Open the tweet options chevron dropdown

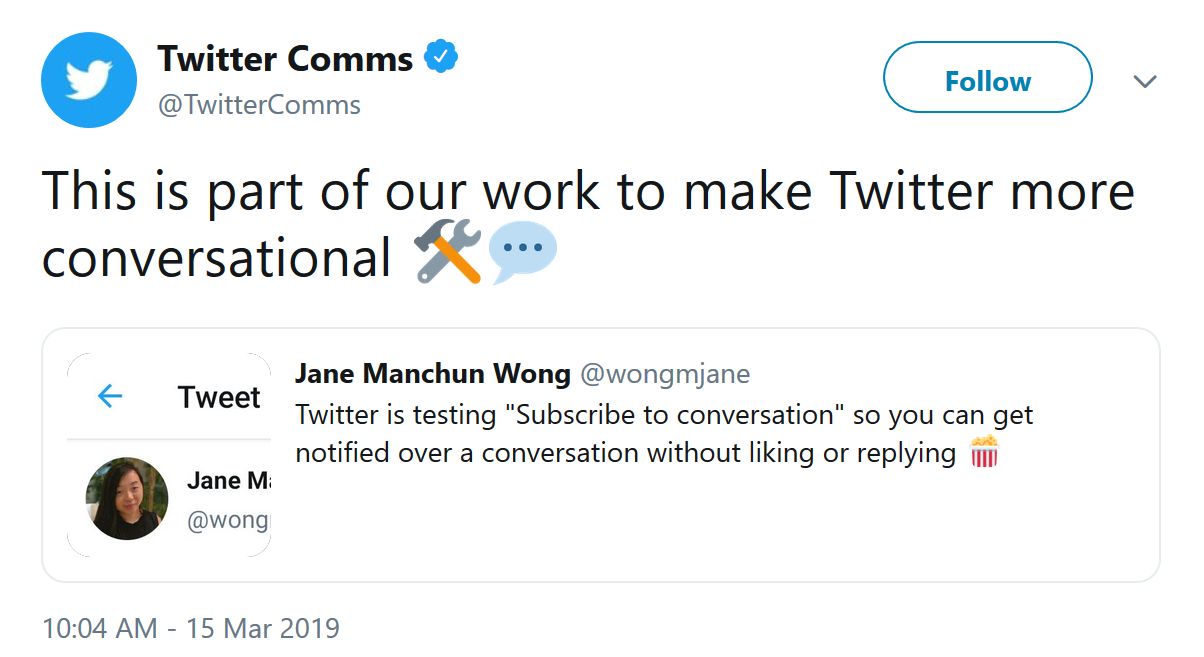pyautogui.click(x=1144, y=81)
